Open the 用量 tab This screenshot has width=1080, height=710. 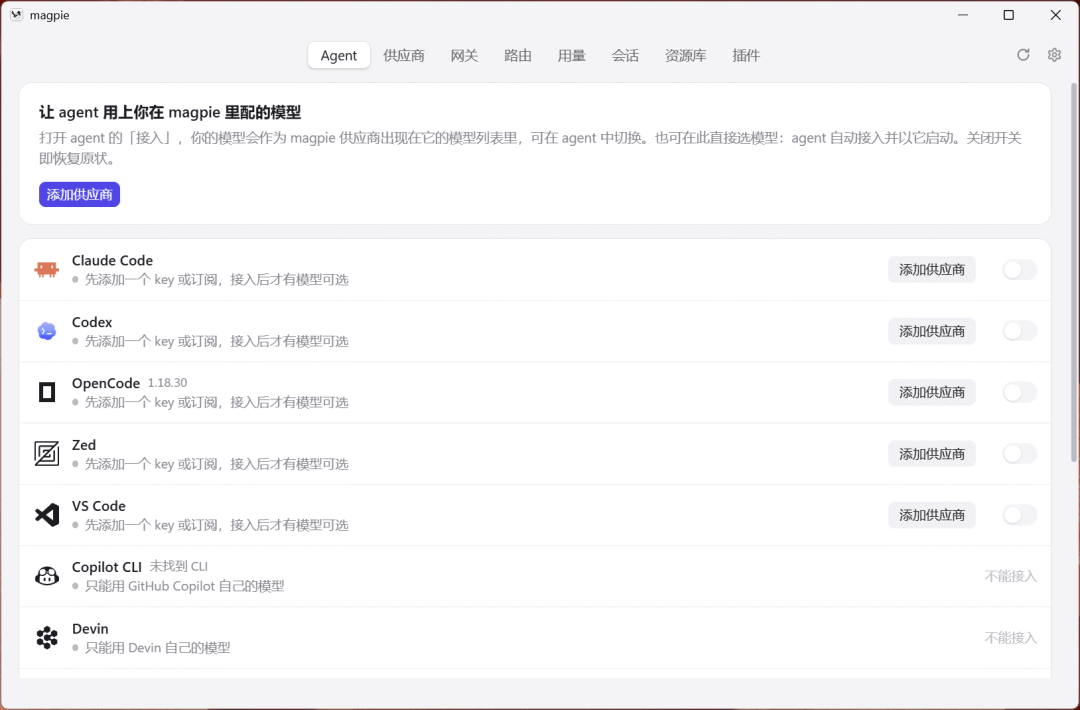click(572, 56)
